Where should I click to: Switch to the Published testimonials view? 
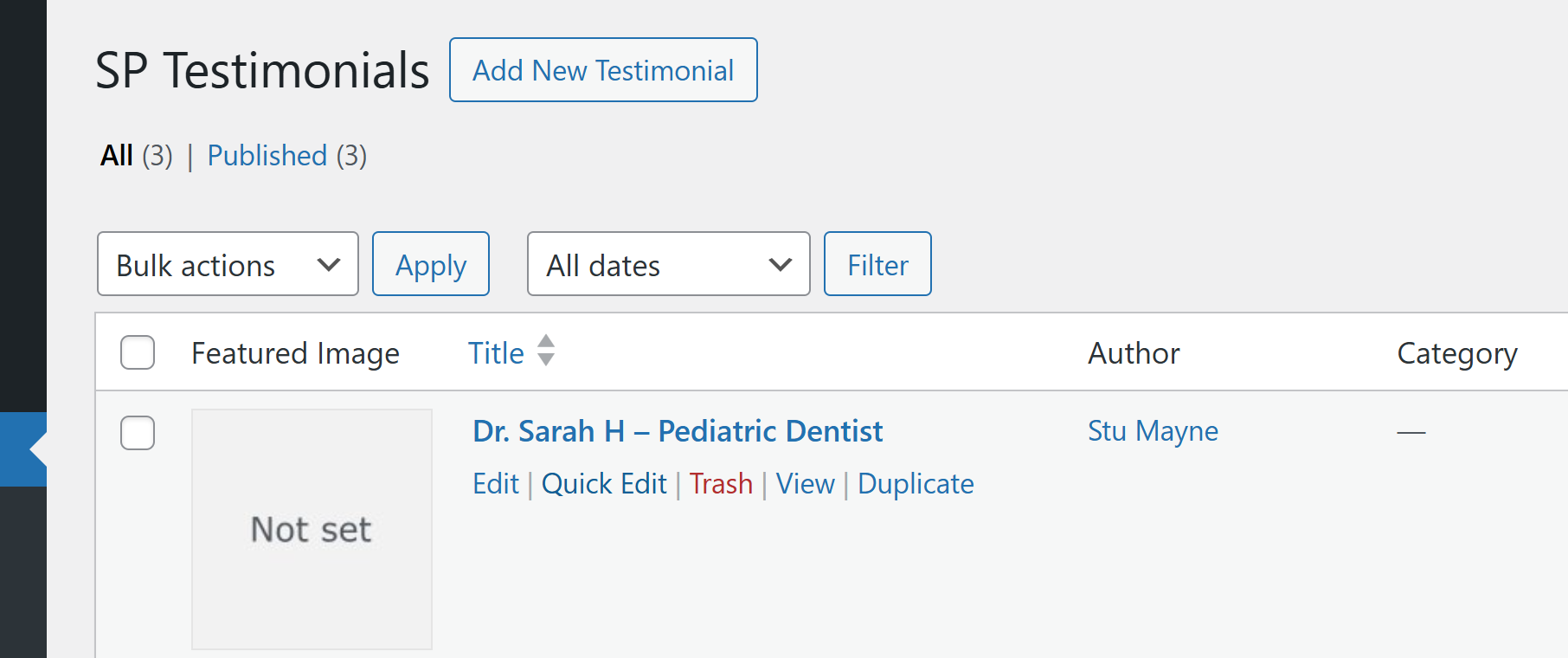coord(267,156)
